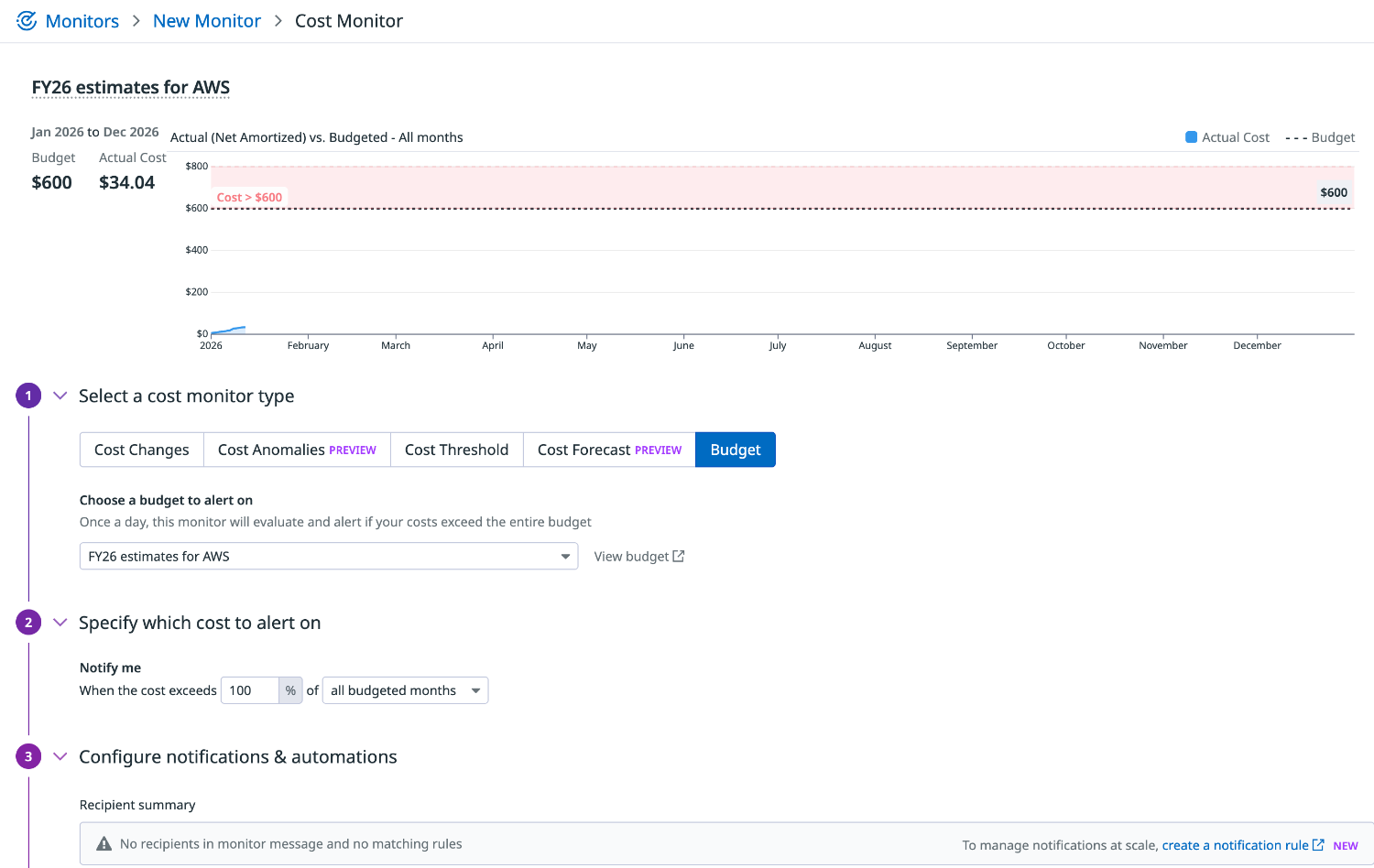This screenshot has width=1374, height=868.
Task: Click the Datadog logo icon
Action: pos(27,21)
